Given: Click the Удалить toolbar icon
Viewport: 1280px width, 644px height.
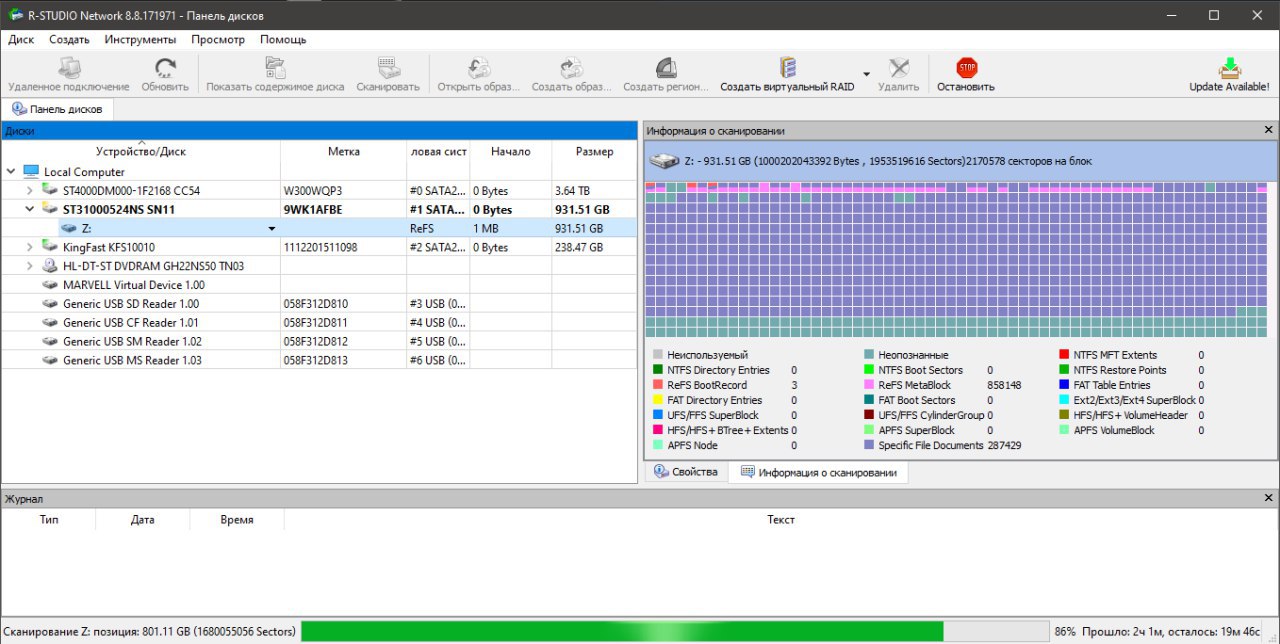Looking at the screenshot, I should 899,68.
